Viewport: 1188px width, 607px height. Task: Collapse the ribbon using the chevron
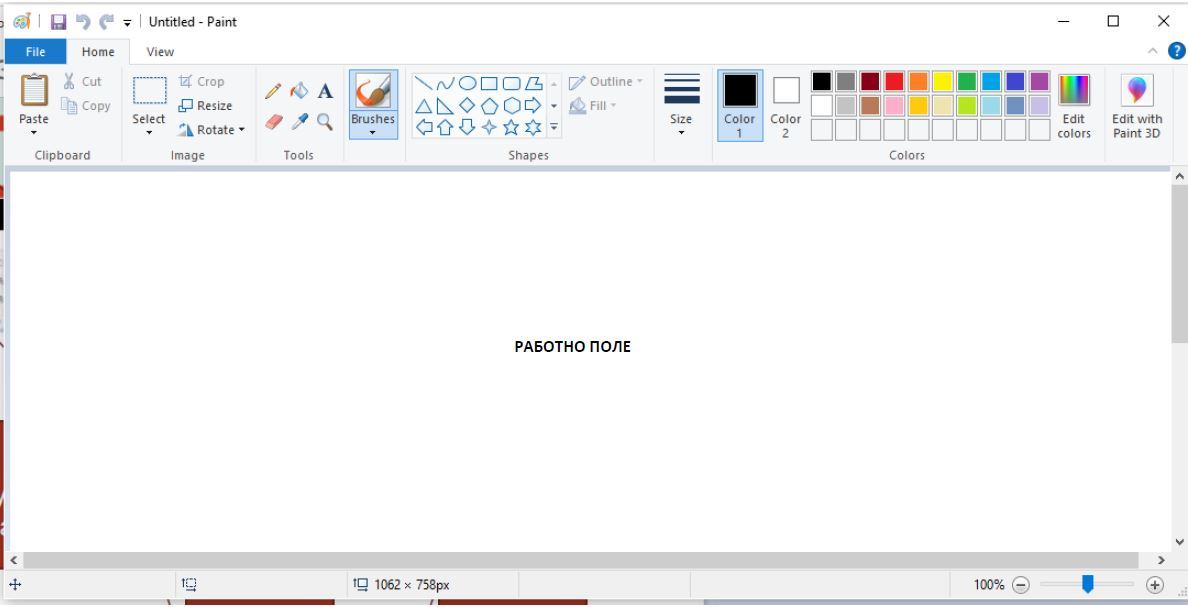coord(1153,52)
